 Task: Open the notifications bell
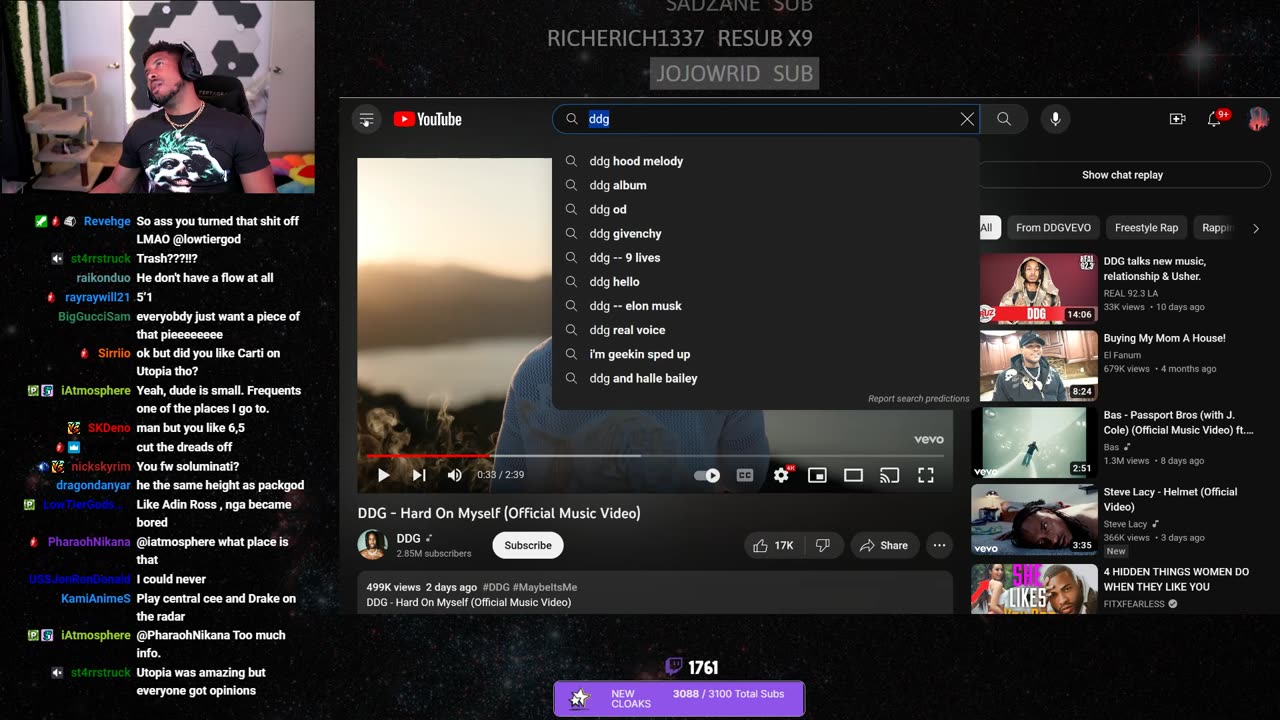pyautogui.click(x=1214, y=119)
